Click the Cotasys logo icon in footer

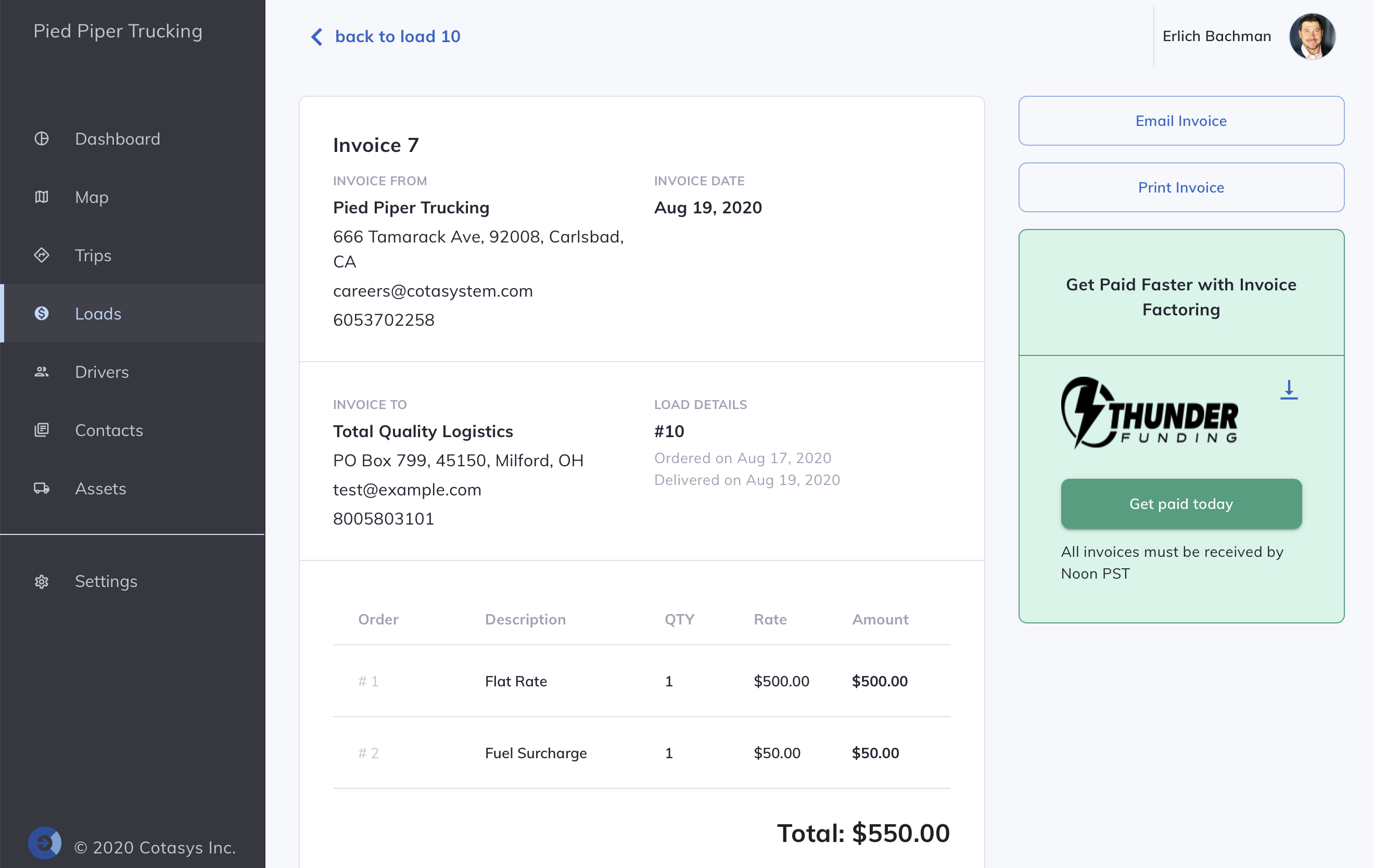tap(45, 843)
